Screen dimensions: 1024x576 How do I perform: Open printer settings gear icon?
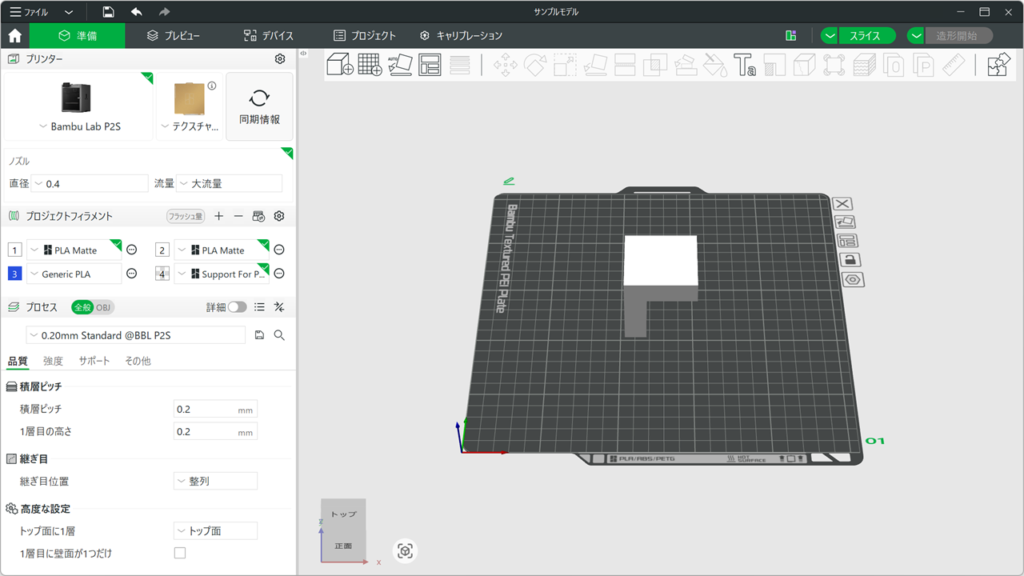pos(280,59)
